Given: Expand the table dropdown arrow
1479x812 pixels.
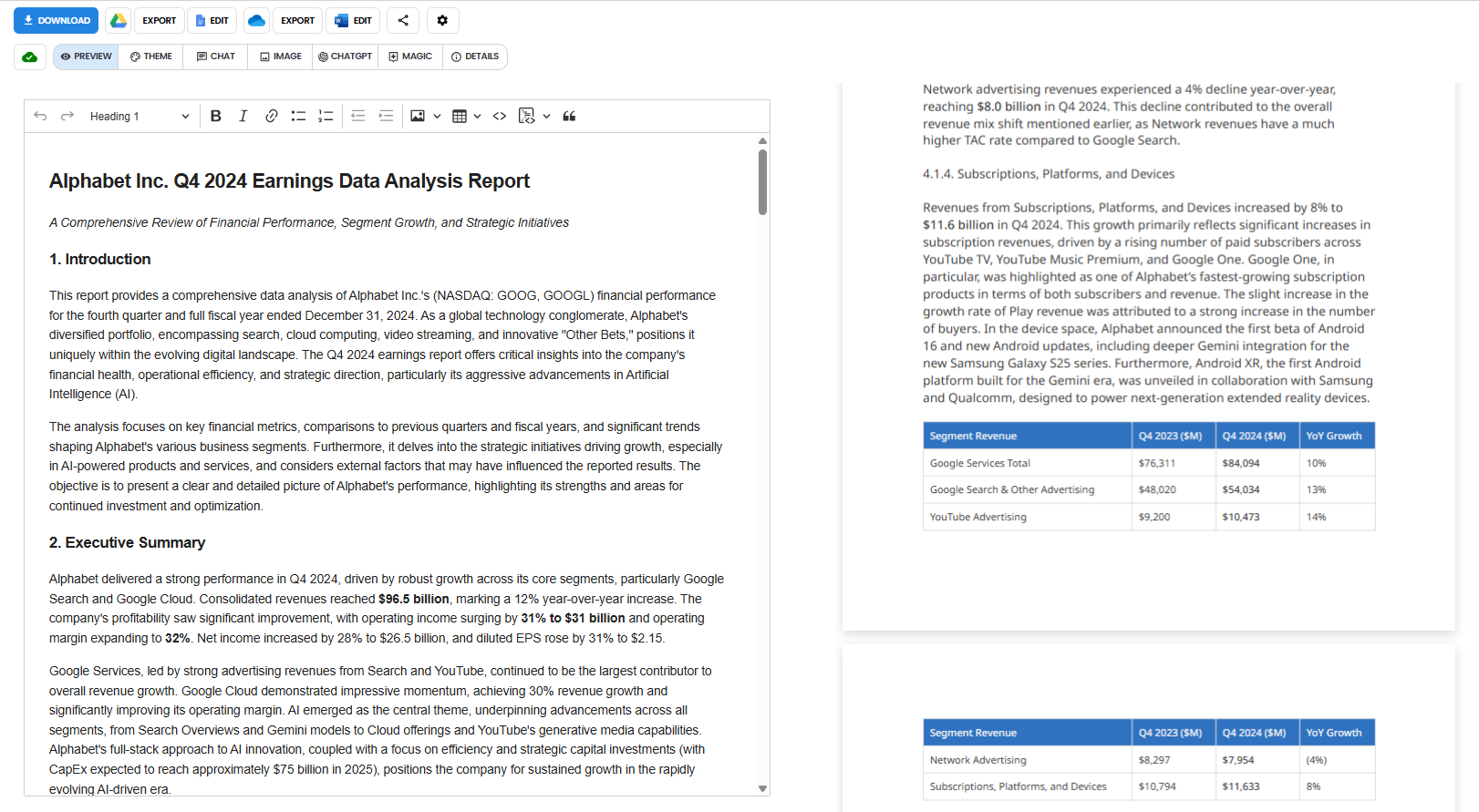Looking at the screenshot, I should (477, 116).
